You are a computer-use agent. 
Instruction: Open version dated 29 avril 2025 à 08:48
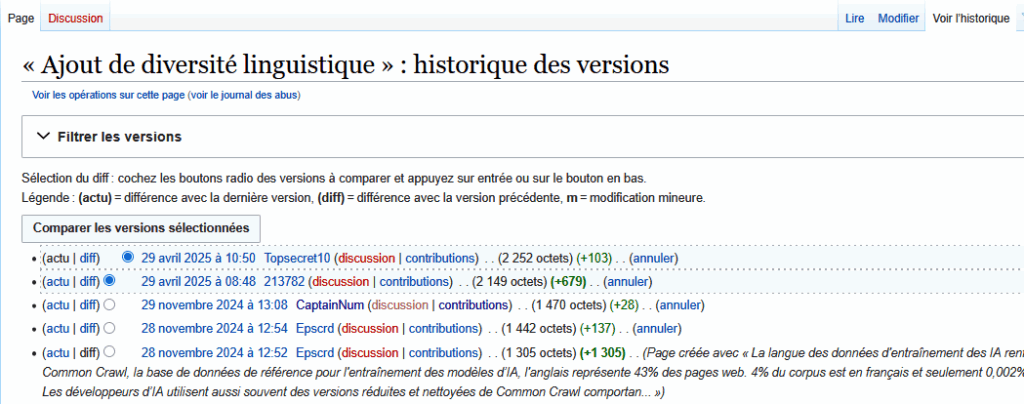[x=198, y=282]
